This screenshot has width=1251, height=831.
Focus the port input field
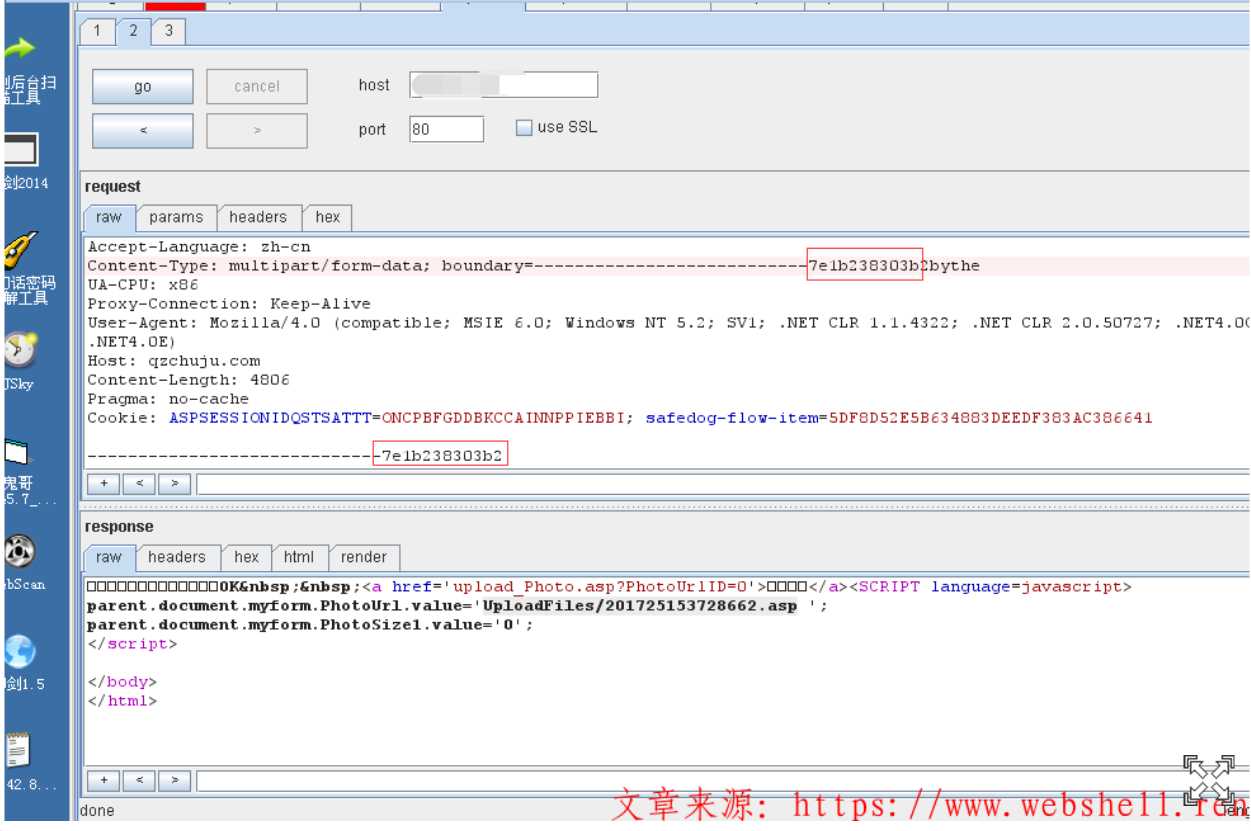click(446, 129)
